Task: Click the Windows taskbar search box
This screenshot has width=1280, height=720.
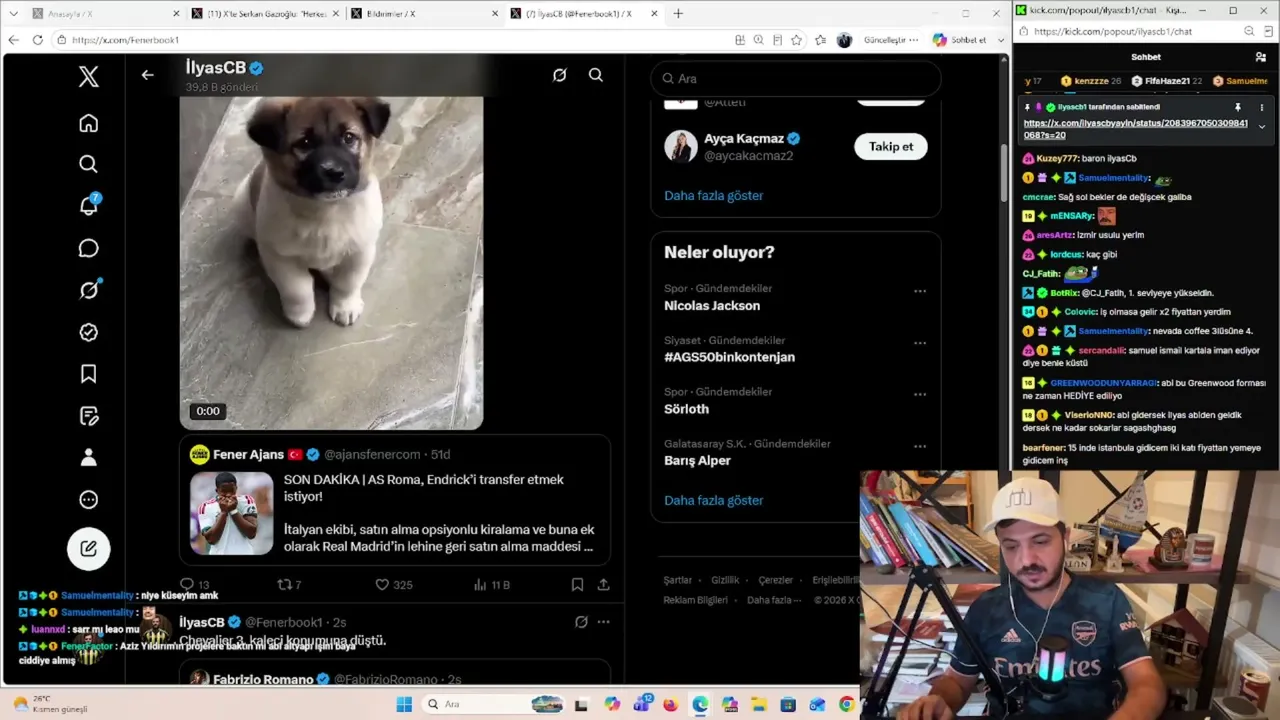Action: tap(494, 704)
